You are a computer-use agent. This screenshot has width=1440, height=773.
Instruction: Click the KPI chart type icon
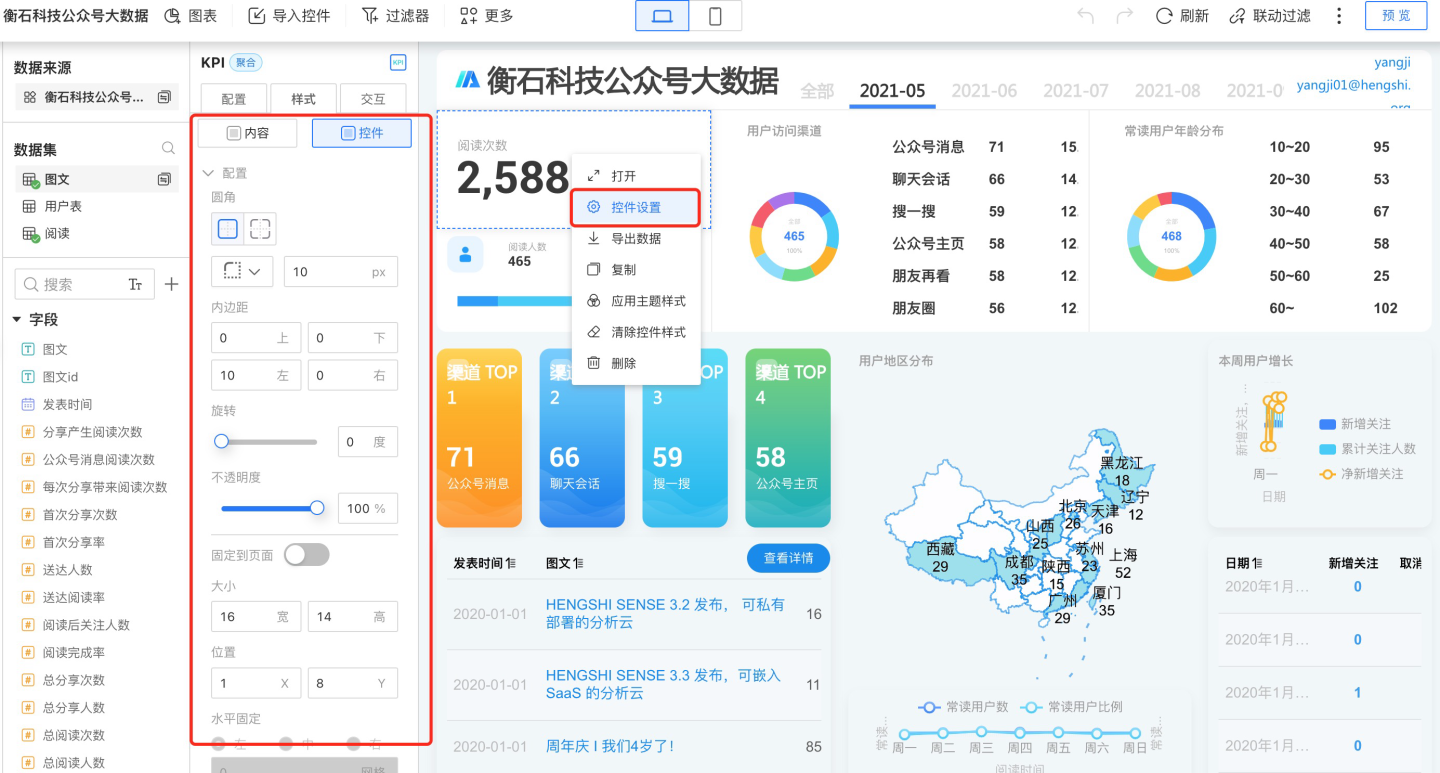point(398,63)
